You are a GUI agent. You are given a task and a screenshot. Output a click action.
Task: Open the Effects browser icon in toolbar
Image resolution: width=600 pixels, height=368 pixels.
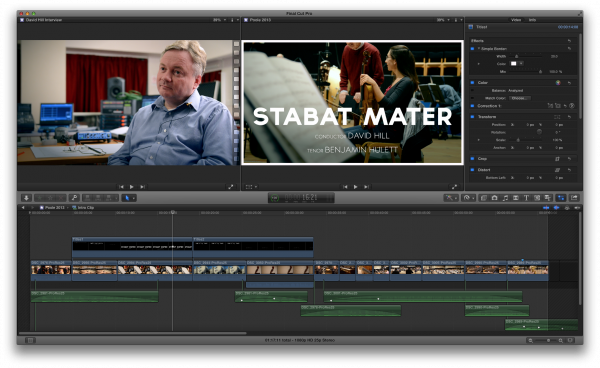484,198
